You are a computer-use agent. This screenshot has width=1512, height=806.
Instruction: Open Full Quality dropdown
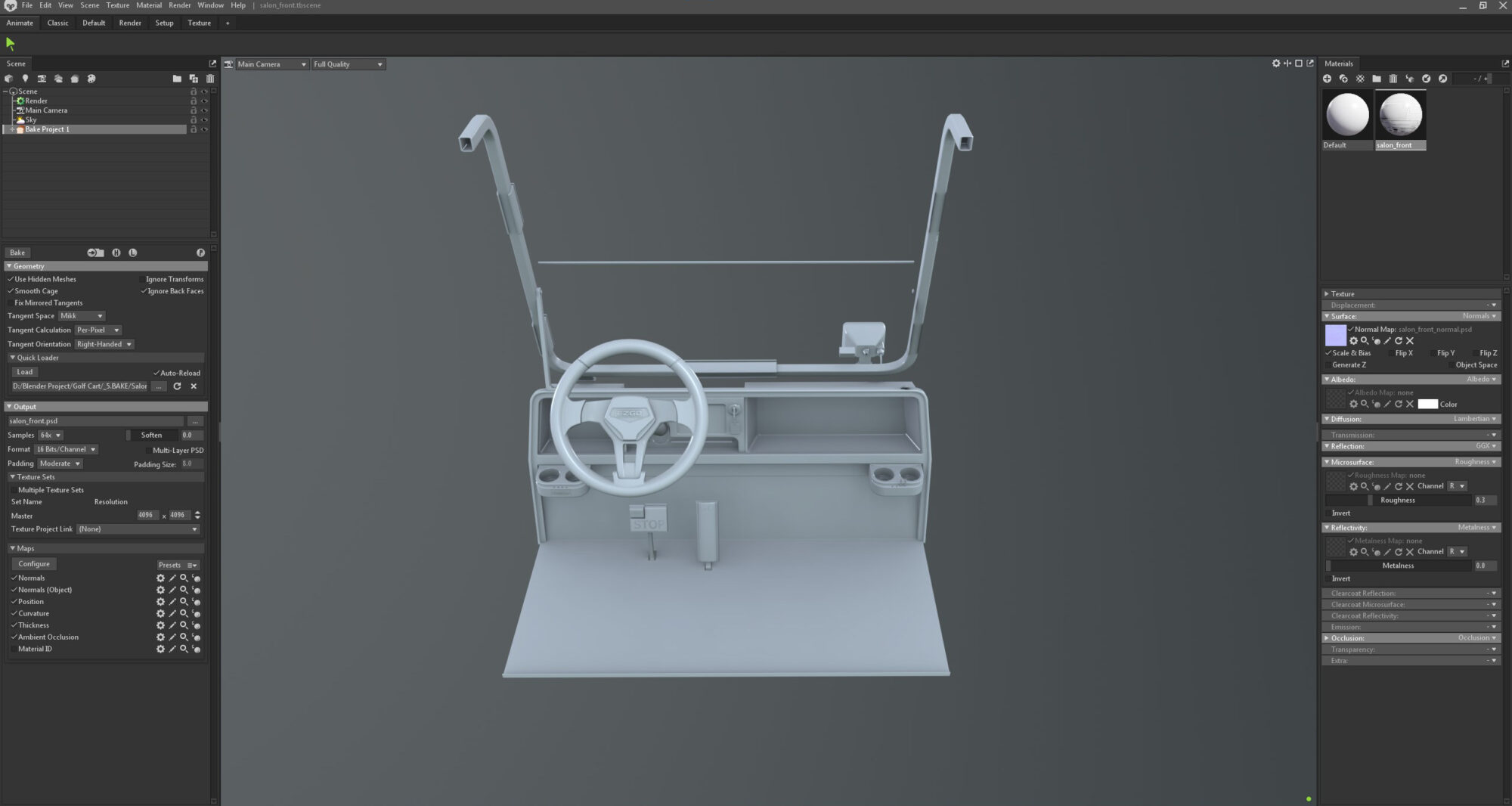349,64
